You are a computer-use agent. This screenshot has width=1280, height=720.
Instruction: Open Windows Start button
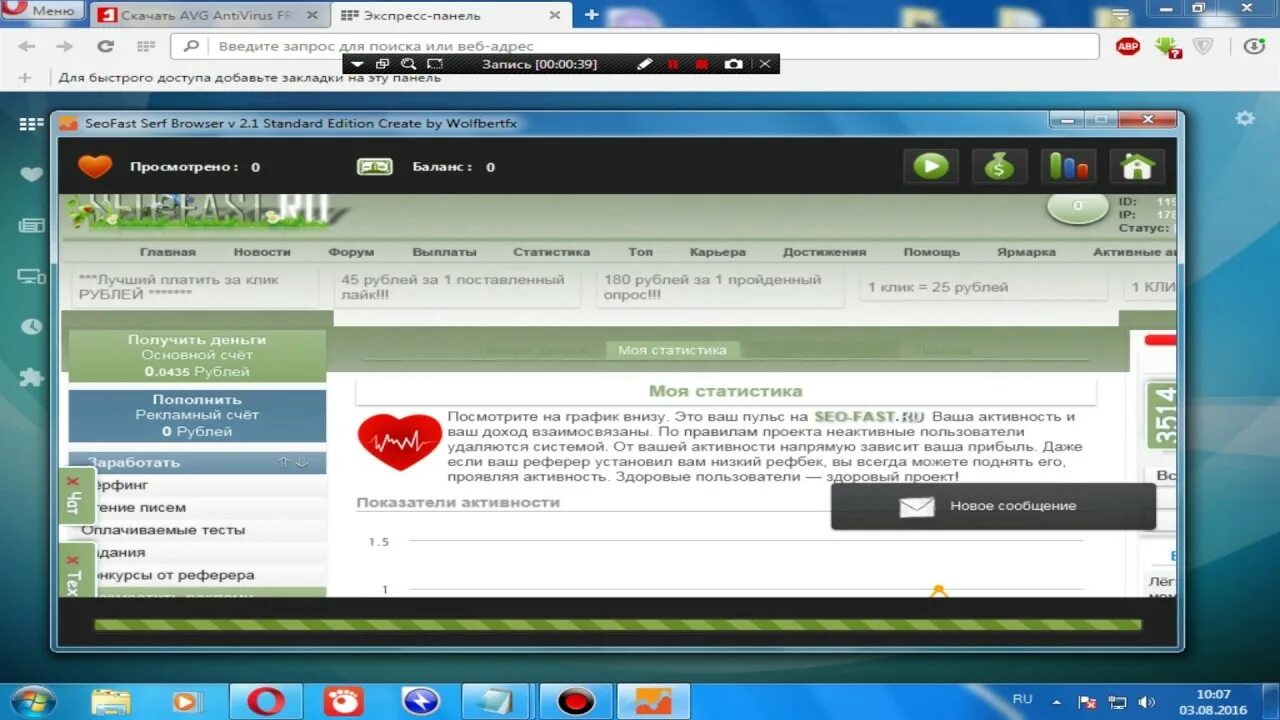point(33,701)
